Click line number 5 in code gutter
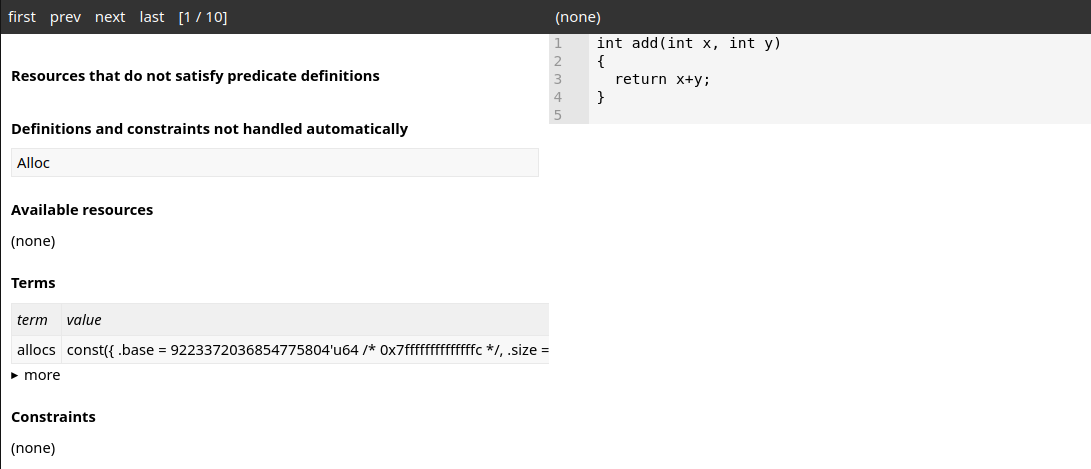This screenshot has width=1091, height=469. [x=557, y=115]
